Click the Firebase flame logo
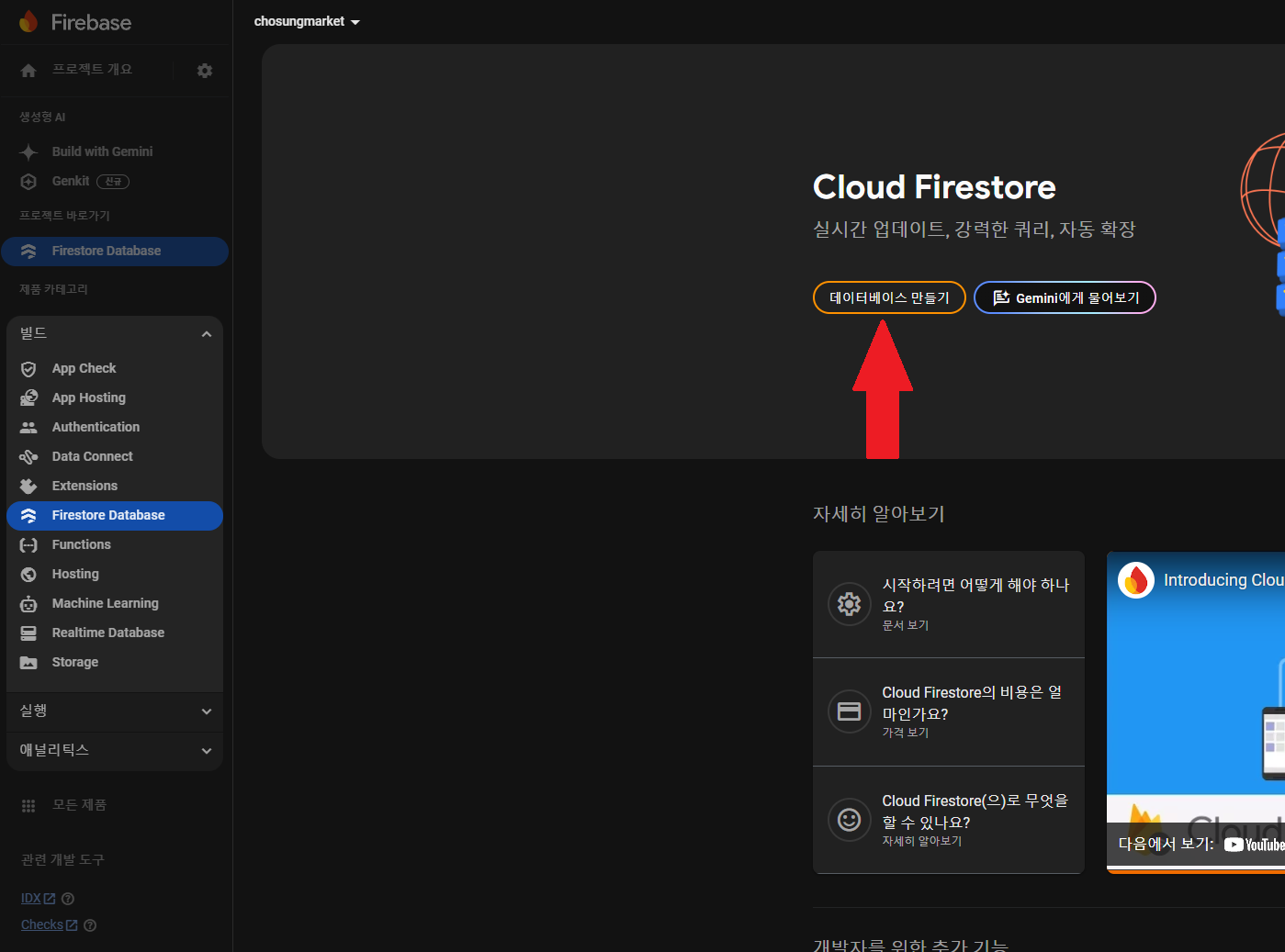Image resolution: width=1285 pixels, height=952 pixels. tap(28, 22)
